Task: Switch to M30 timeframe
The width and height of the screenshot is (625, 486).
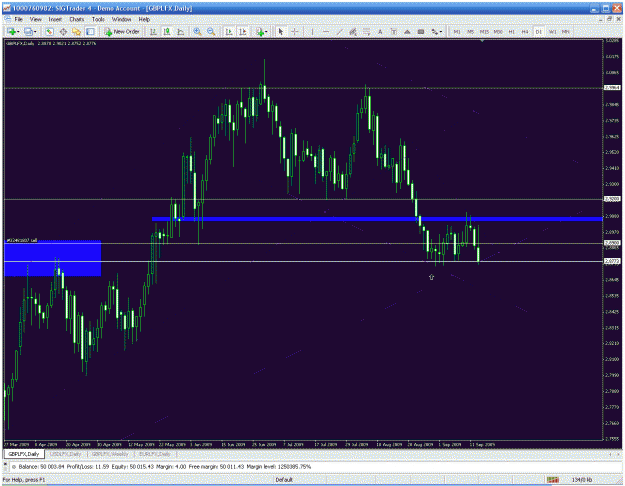Action: tap(498, 32)
